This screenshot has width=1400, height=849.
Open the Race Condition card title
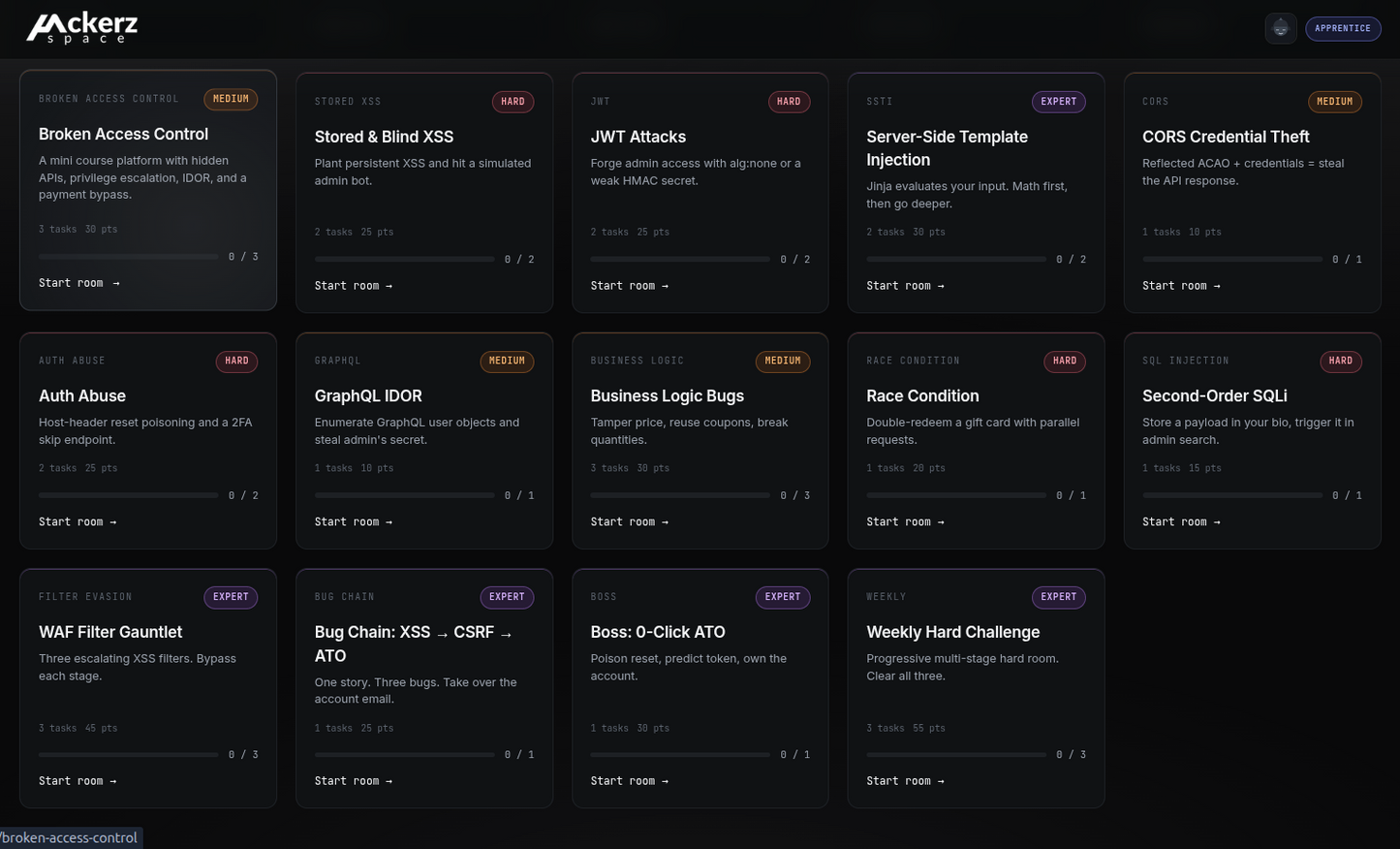(x=922, y=395)
